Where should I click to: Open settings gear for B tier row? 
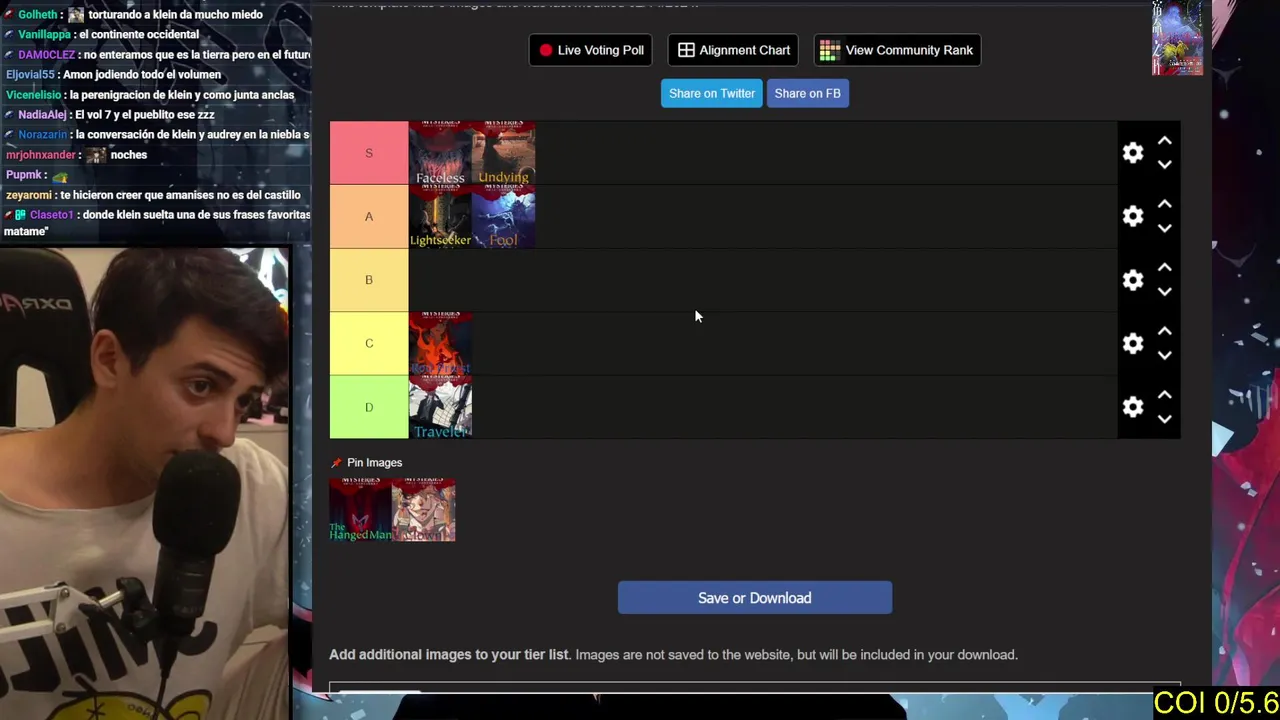click(x=1132, y=280)
